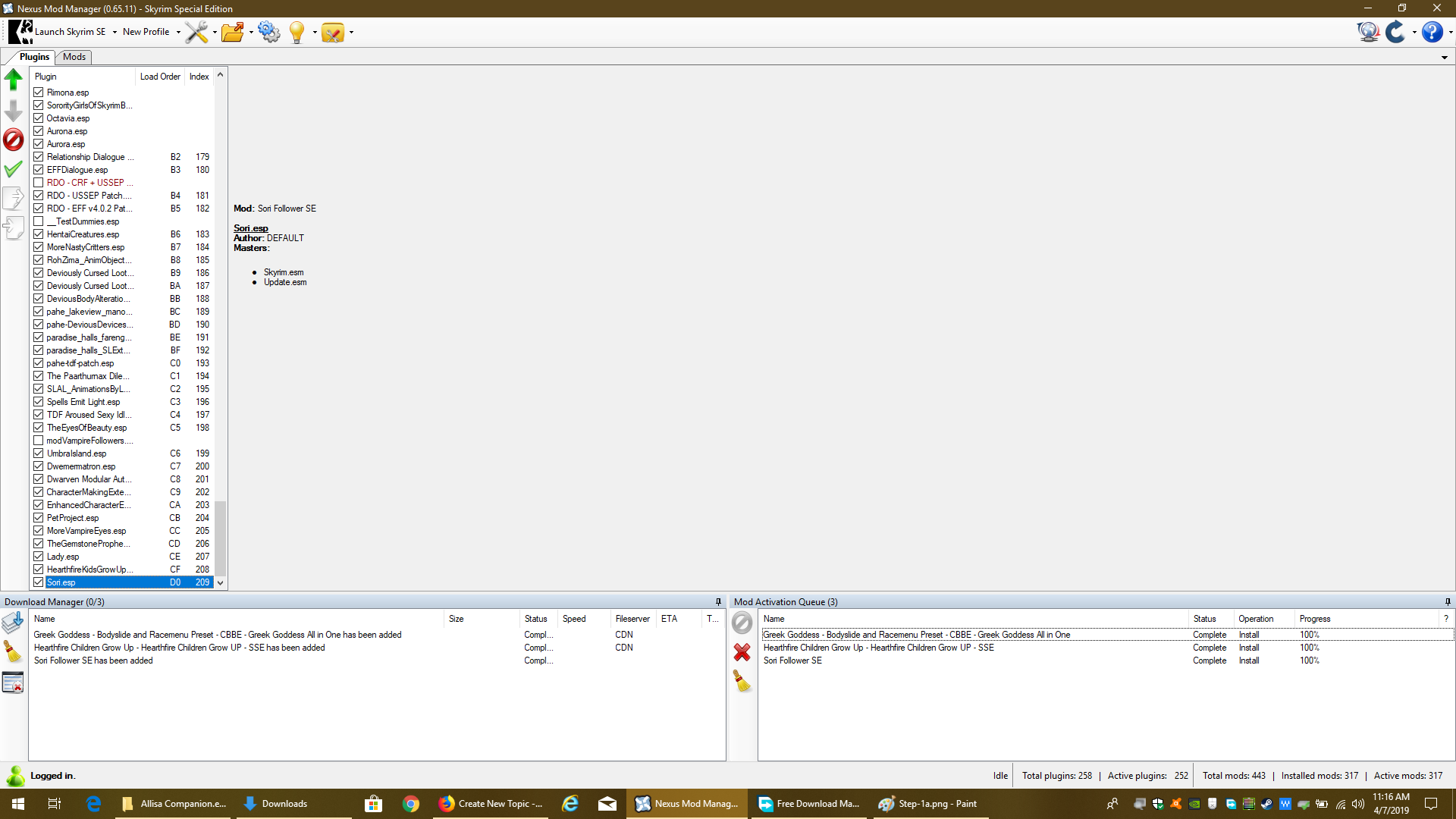Move plugin up with green arrow

(x=14, y=80)
